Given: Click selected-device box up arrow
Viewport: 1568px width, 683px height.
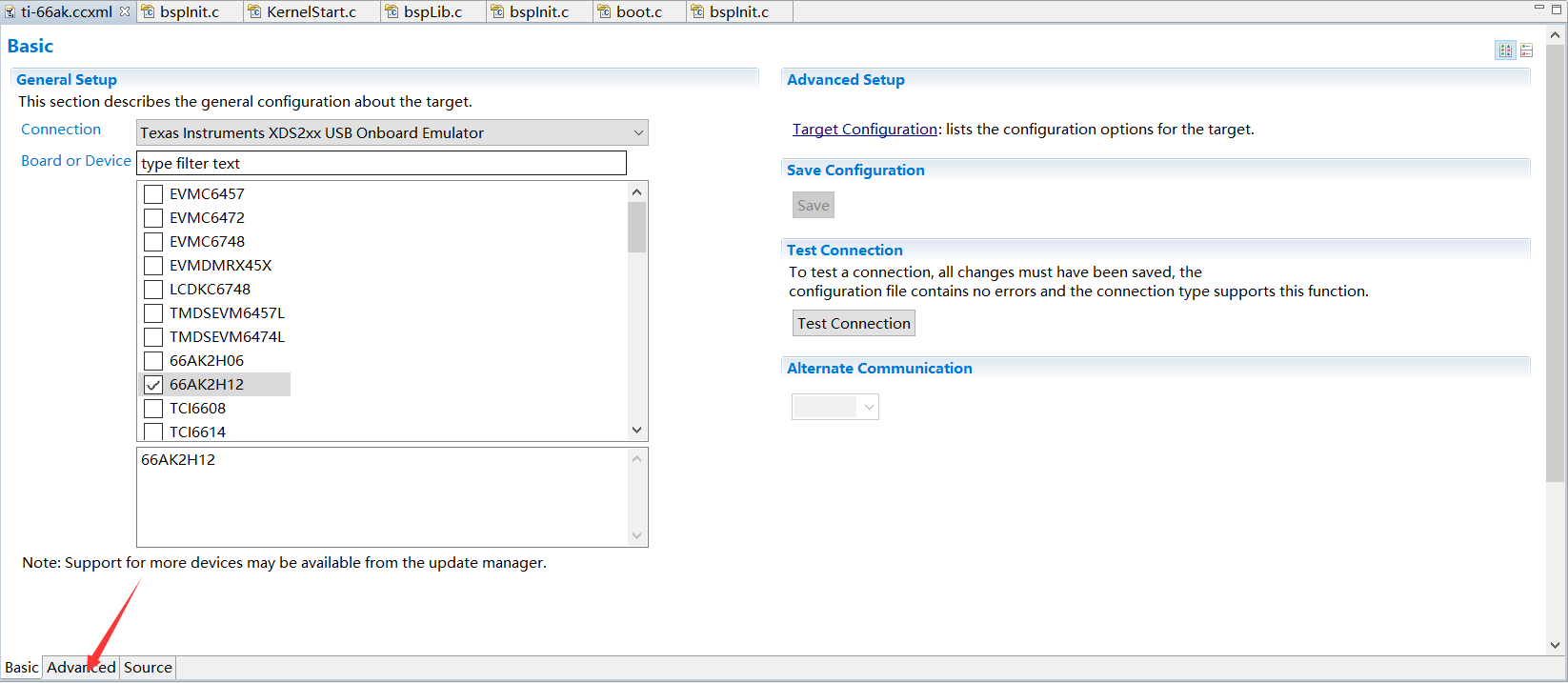Looking at the screenshot, I should (x=637, y=458).
